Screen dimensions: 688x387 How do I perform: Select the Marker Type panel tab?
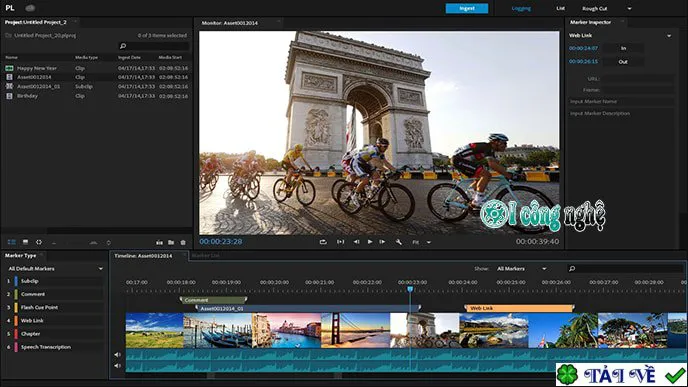point(21,255)
